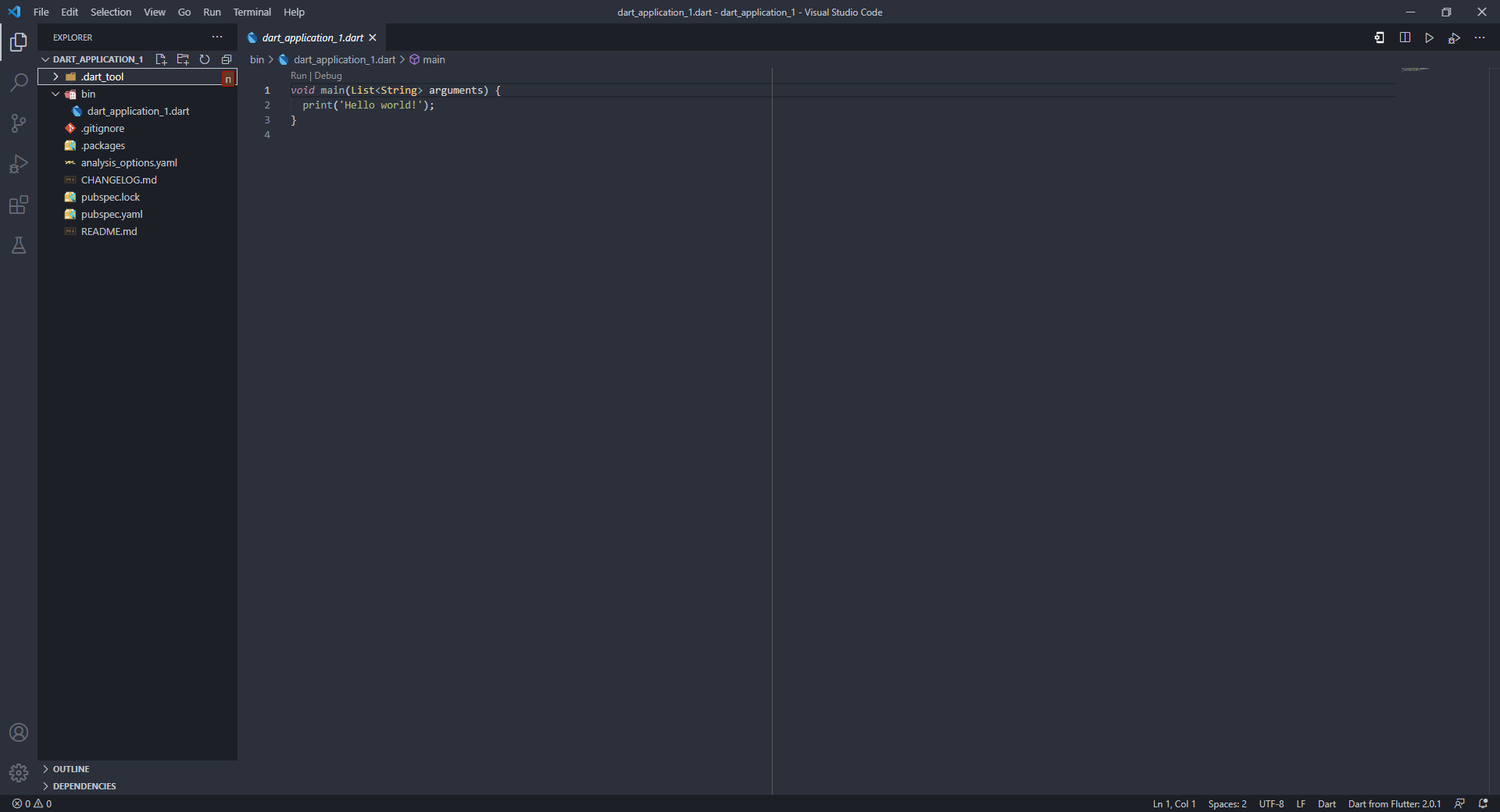Image resolution: width=1500 pixels, height=812 pixels.
Task: Open dart_application_1.dart breadcrumb dropdown
Action: pyautogui.click(x=337, y=59)
